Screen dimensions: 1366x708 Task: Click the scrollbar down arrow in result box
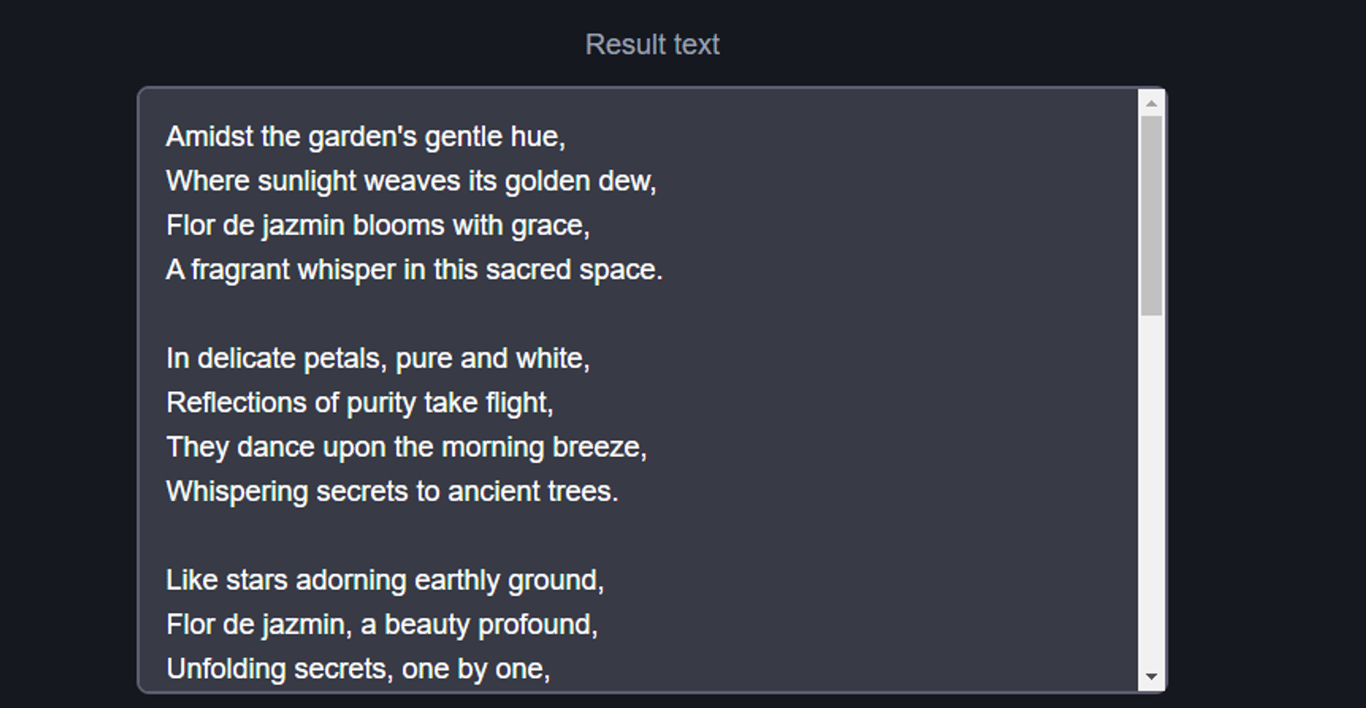click(x=1151, y=677)
